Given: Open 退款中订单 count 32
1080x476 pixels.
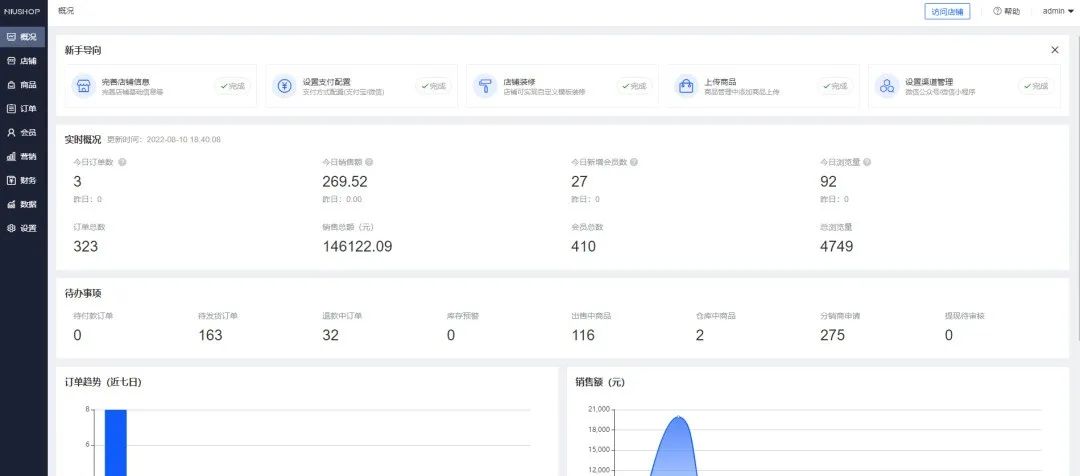Looking at the screenshot, I should (x=331, y=335).
